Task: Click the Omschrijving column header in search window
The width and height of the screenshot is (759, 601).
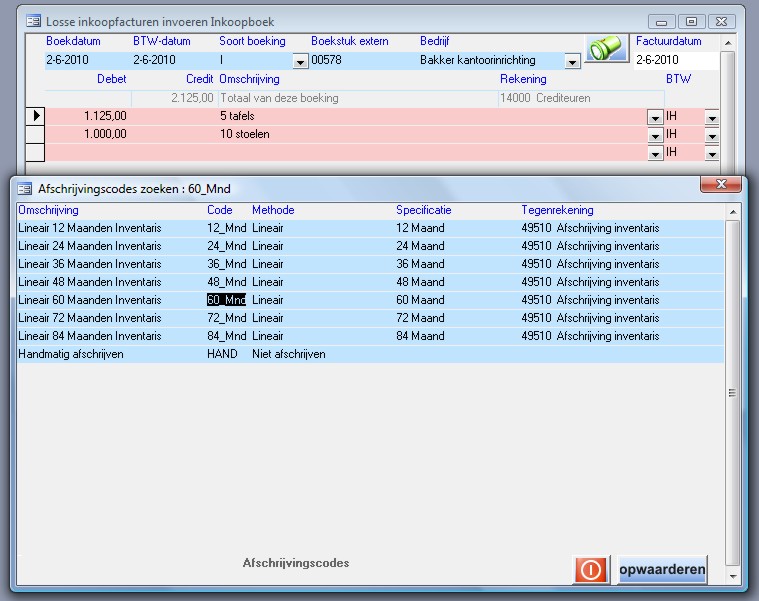Action: [48, 210]
